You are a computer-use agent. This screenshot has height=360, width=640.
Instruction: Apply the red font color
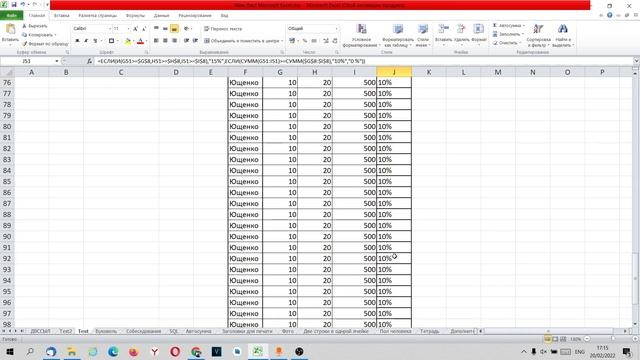coord(140,41)
